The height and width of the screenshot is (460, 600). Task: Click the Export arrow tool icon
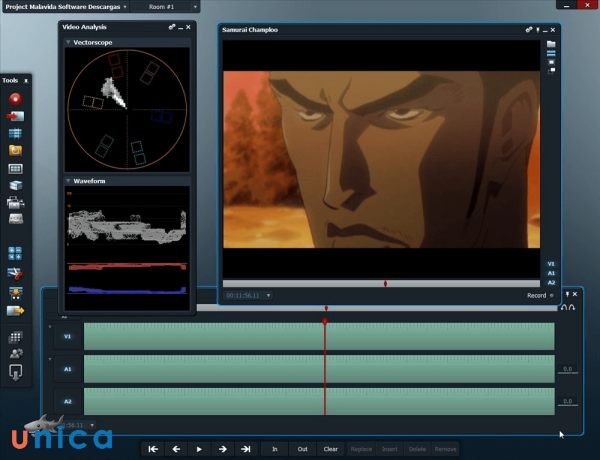click(x=15, y=310)
